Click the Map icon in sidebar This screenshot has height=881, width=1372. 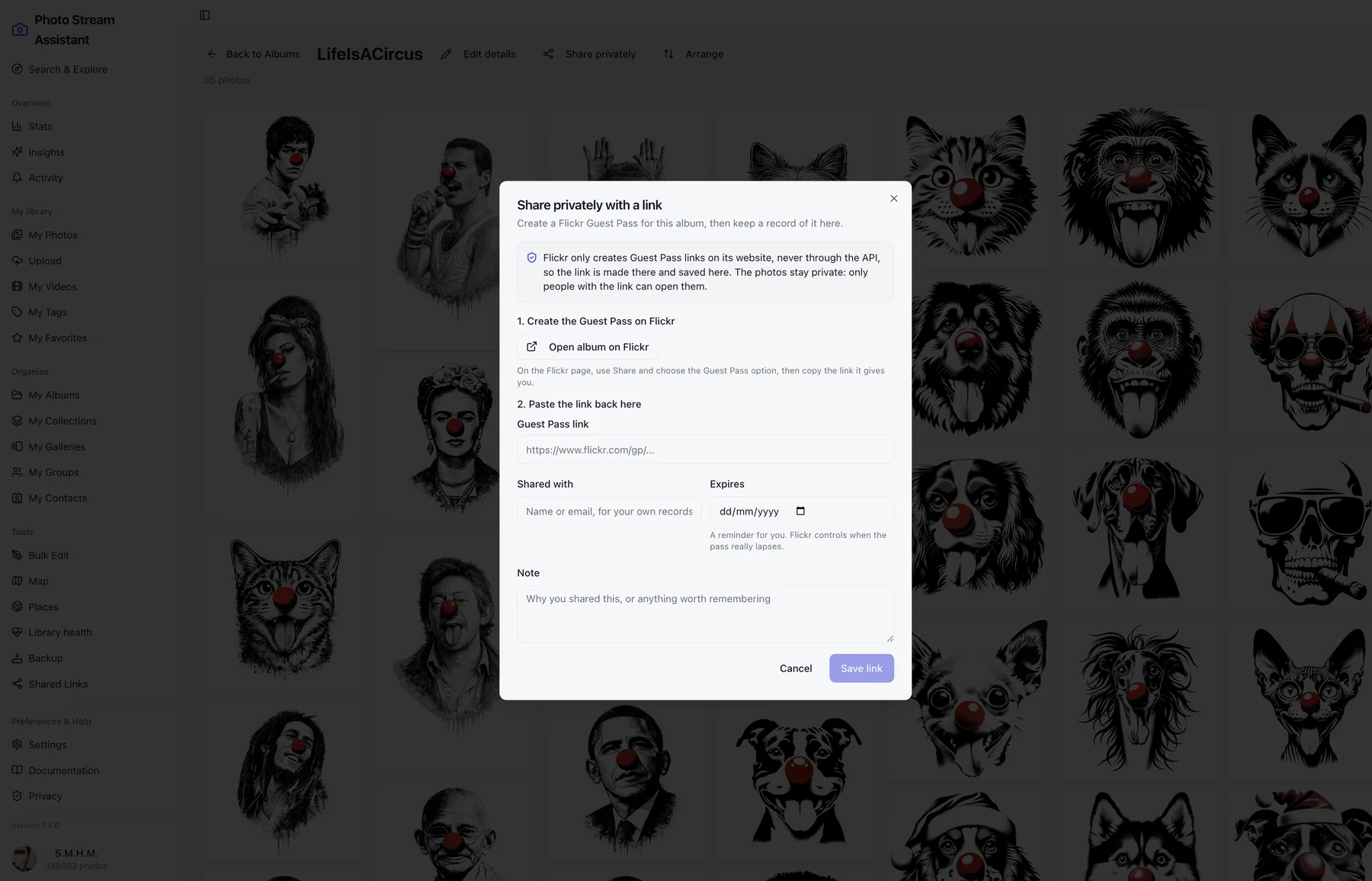pos(18,581)
